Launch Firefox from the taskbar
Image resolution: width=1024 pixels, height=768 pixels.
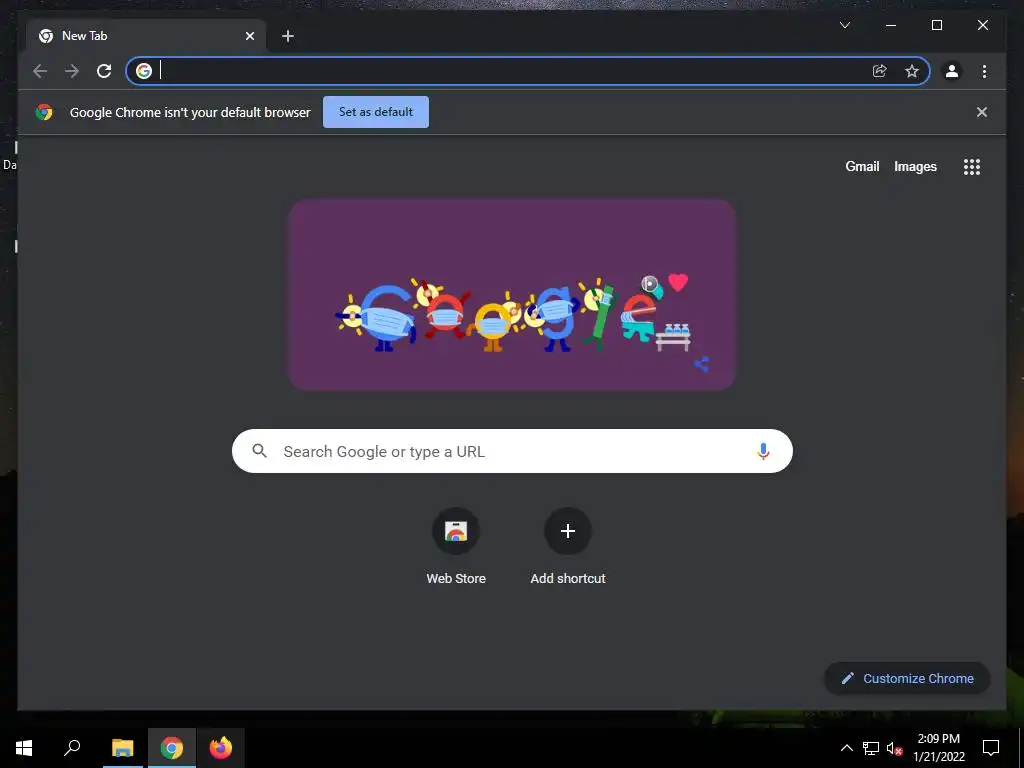pyautogui.click(x=221, y=748)
